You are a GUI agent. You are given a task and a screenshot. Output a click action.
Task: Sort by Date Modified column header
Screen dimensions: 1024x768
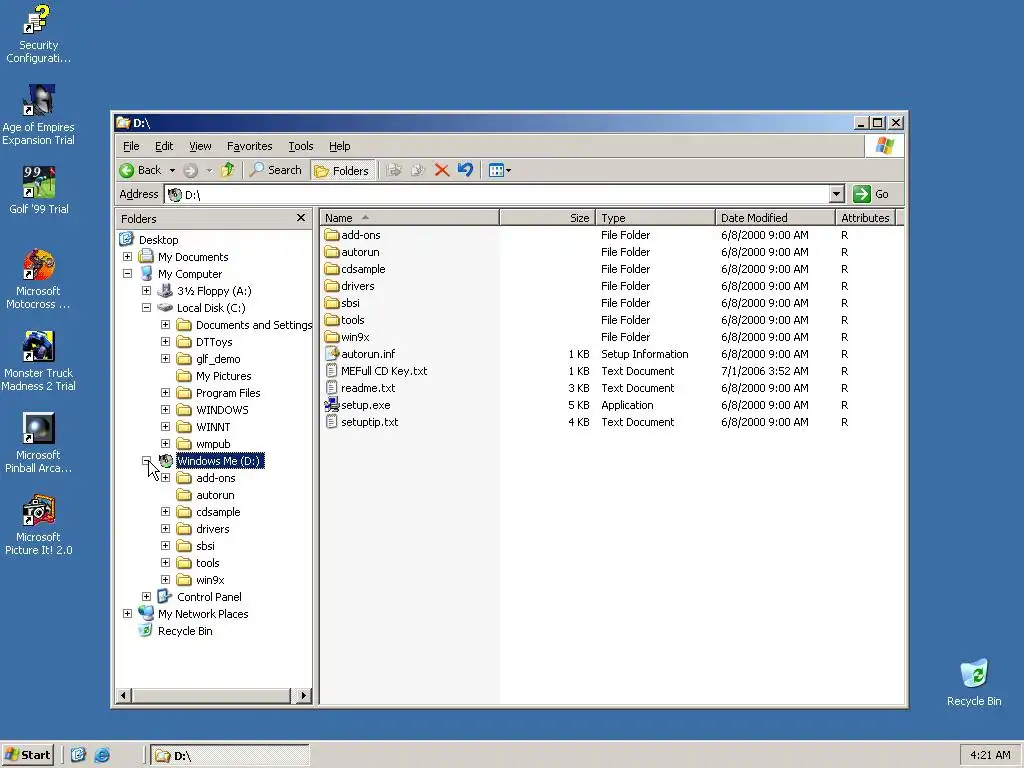(775, 218)
